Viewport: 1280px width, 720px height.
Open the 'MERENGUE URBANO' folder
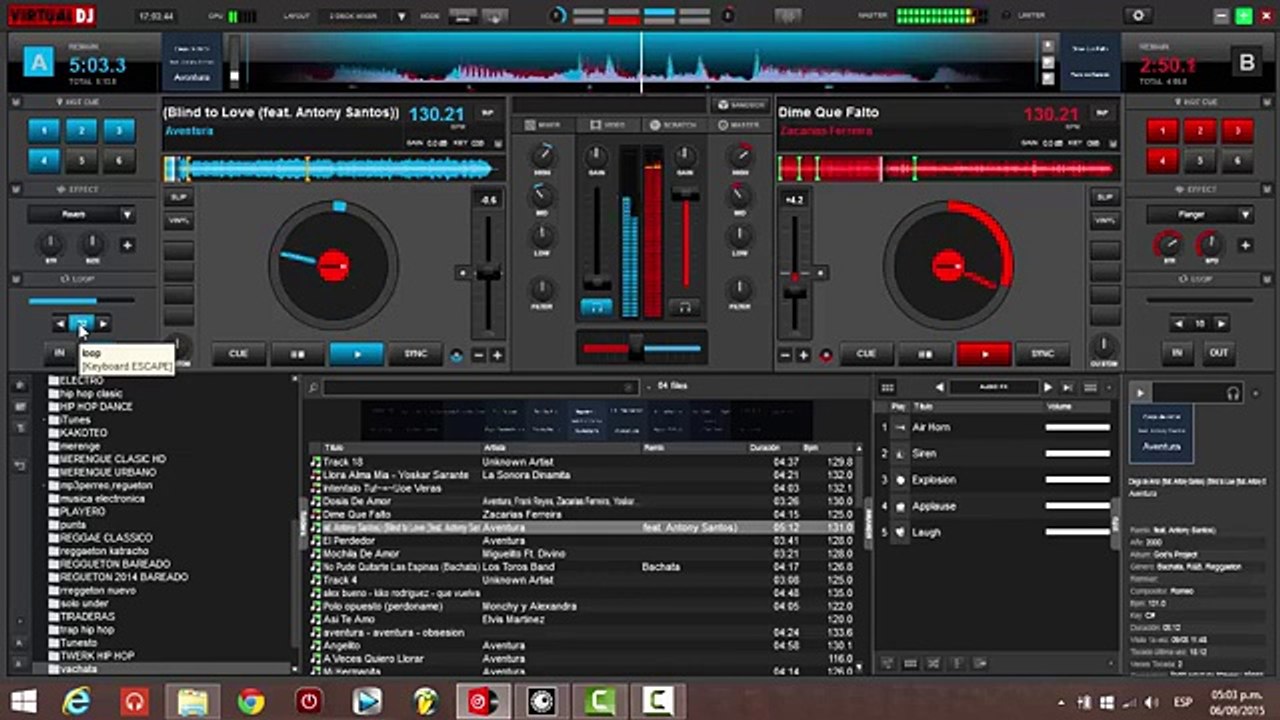pos(107,472)
